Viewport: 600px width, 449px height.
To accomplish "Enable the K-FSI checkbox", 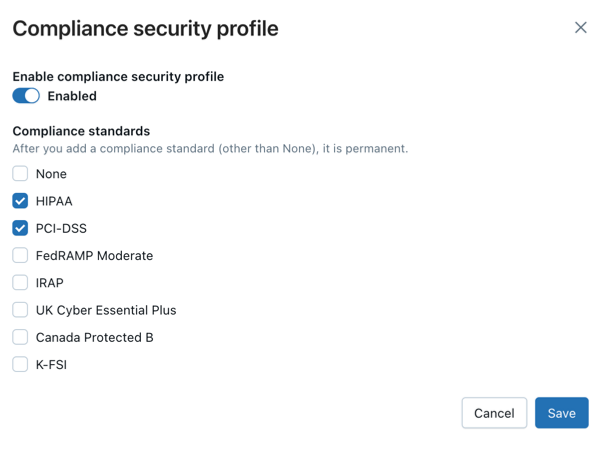I will [x=20, y=365].
